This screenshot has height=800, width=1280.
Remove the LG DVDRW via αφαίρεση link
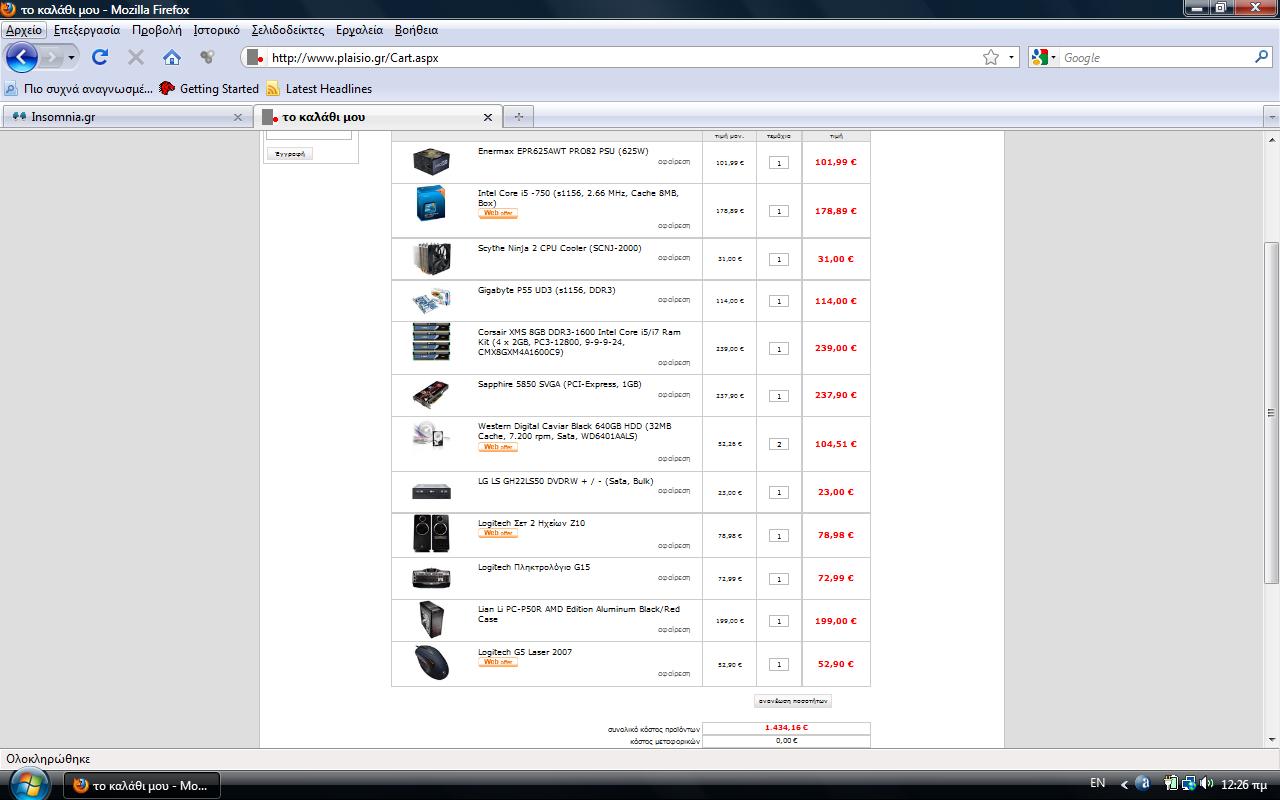(674, 491)
